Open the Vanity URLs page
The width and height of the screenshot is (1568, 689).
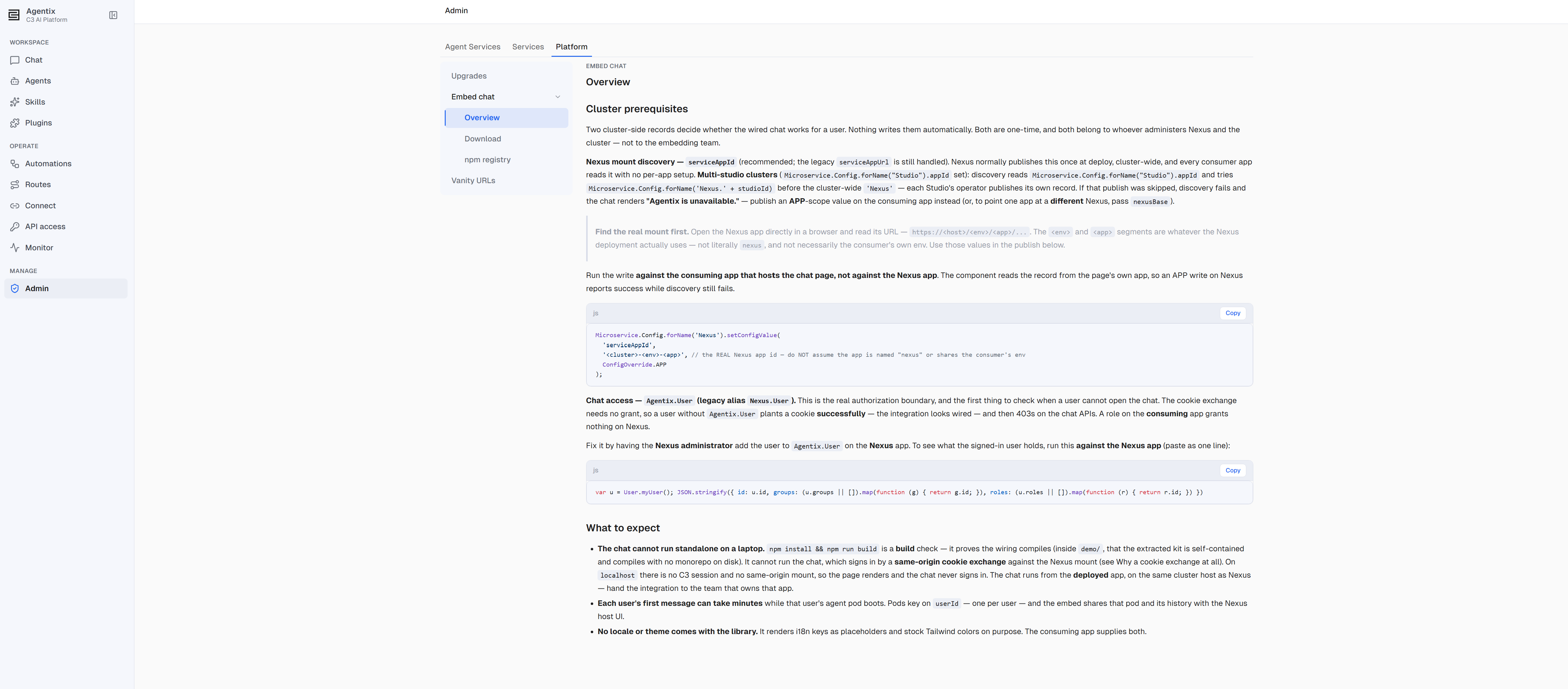(x=506, y=181)
